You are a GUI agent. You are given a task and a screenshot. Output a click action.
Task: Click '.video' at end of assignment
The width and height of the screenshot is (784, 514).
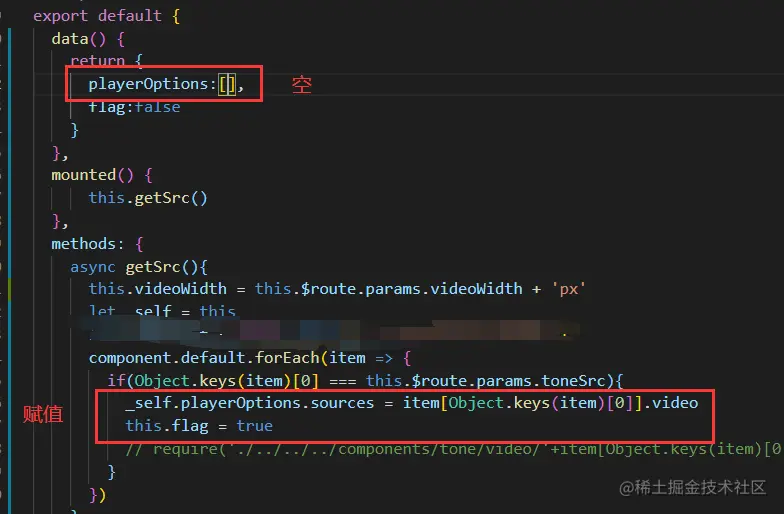(671, 403)
